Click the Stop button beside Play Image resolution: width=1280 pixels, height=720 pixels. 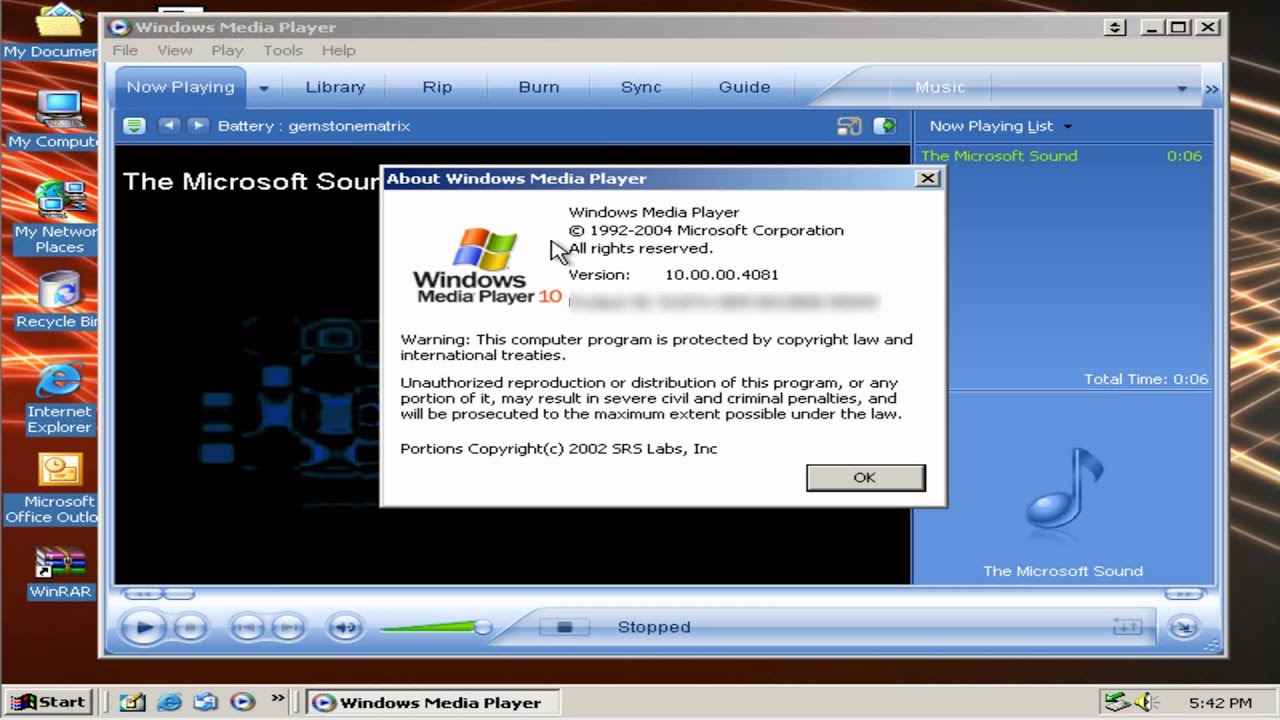click(x=190, y=628)
